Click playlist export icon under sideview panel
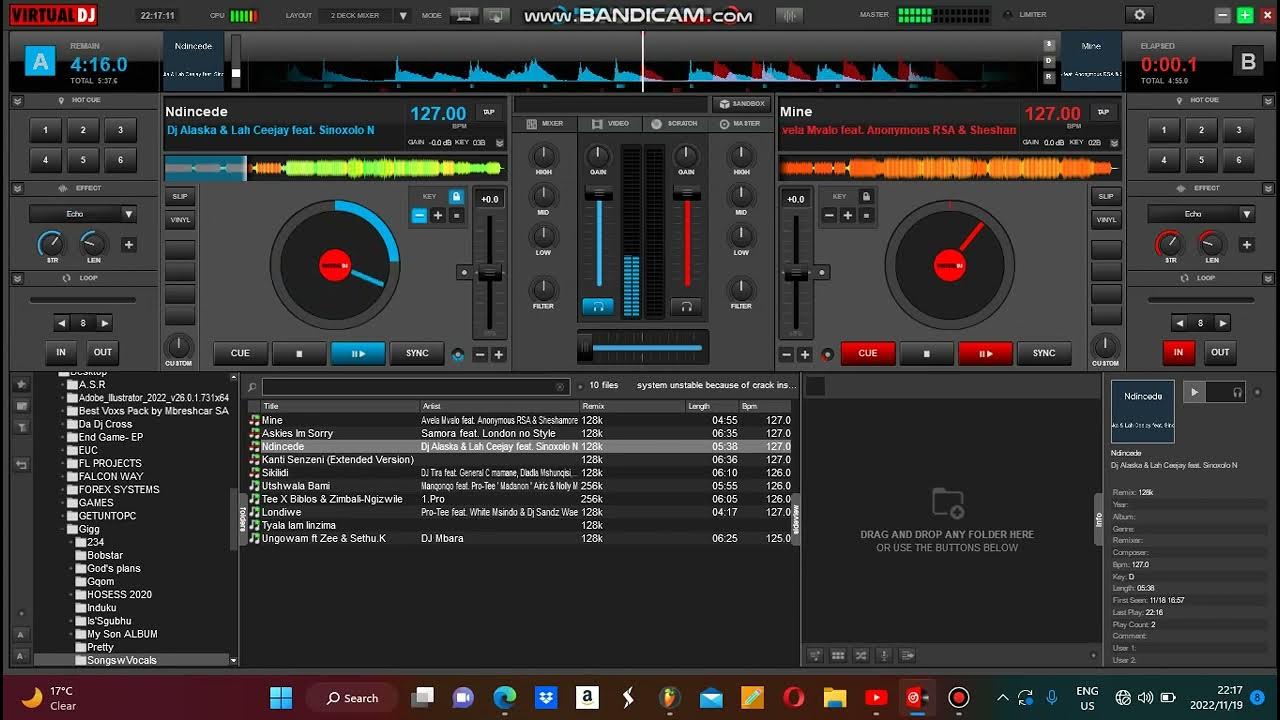This screenshot has width=1280, height=720. pyautogui.click(x=907, y=655)
